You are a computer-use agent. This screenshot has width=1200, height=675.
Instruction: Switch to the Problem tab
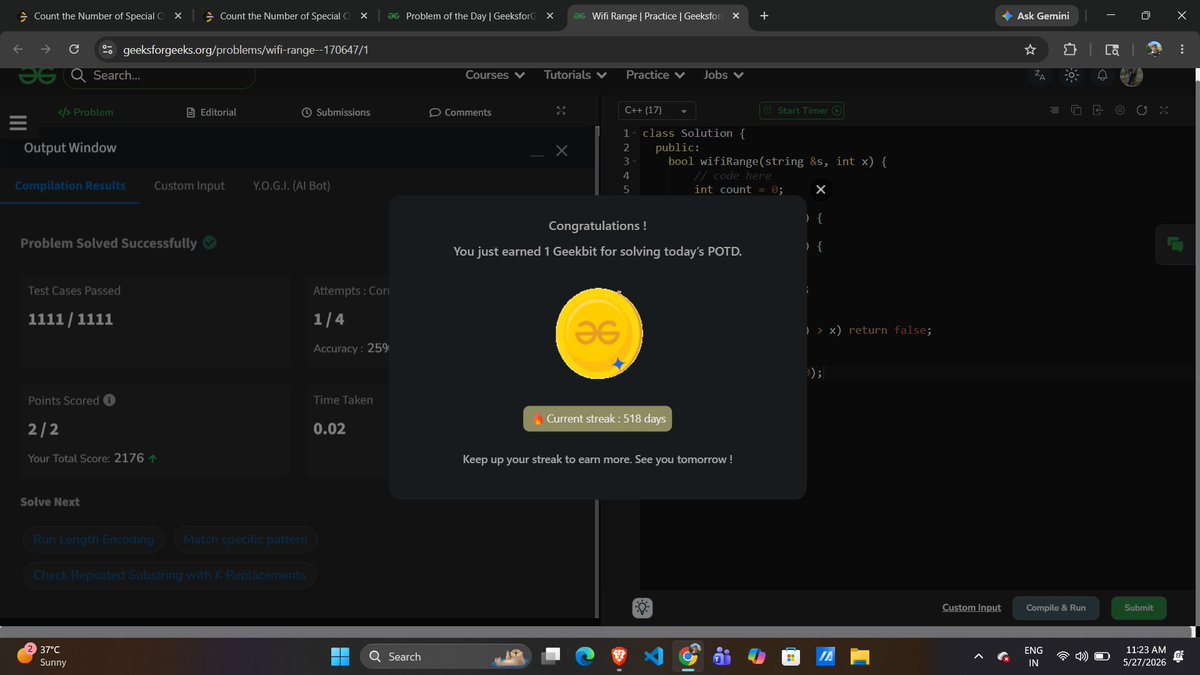[86, 112]
